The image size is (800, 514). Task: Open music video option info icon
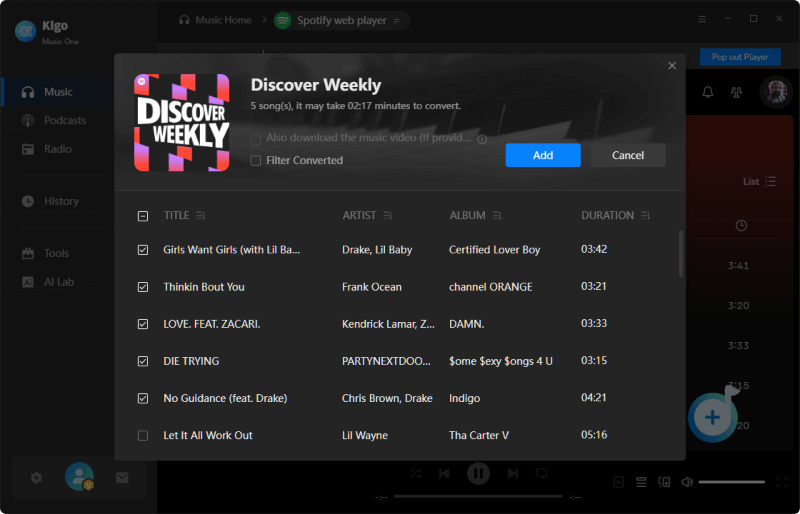[x=482, y=139]
